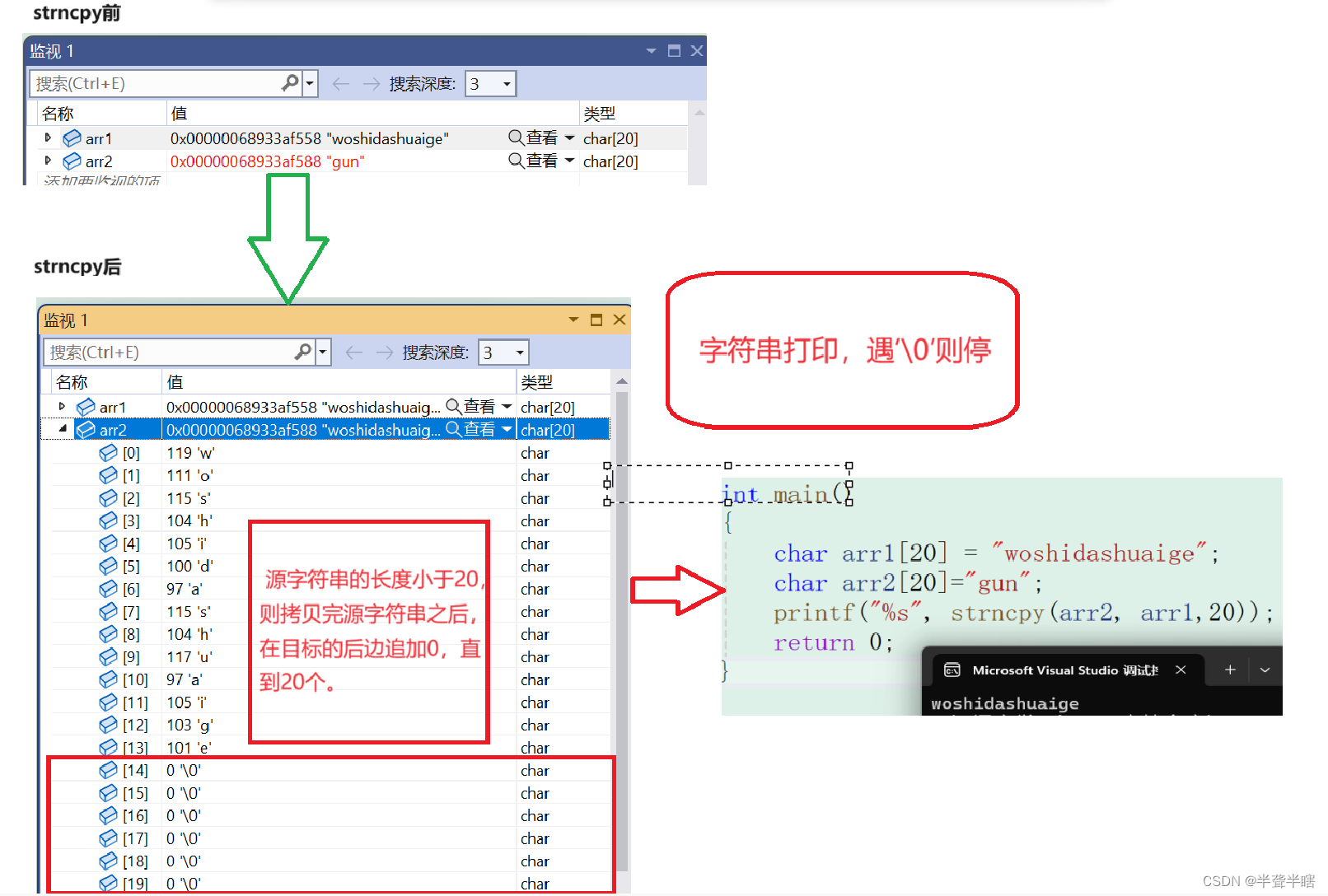
Task: Open the View visualizer for arr1 in the lower panel
Action: click(470, 406)
